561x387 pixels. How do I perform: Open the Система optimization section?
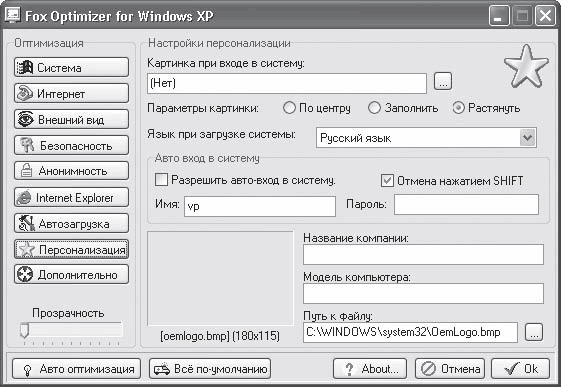click(x=71, y=67)
